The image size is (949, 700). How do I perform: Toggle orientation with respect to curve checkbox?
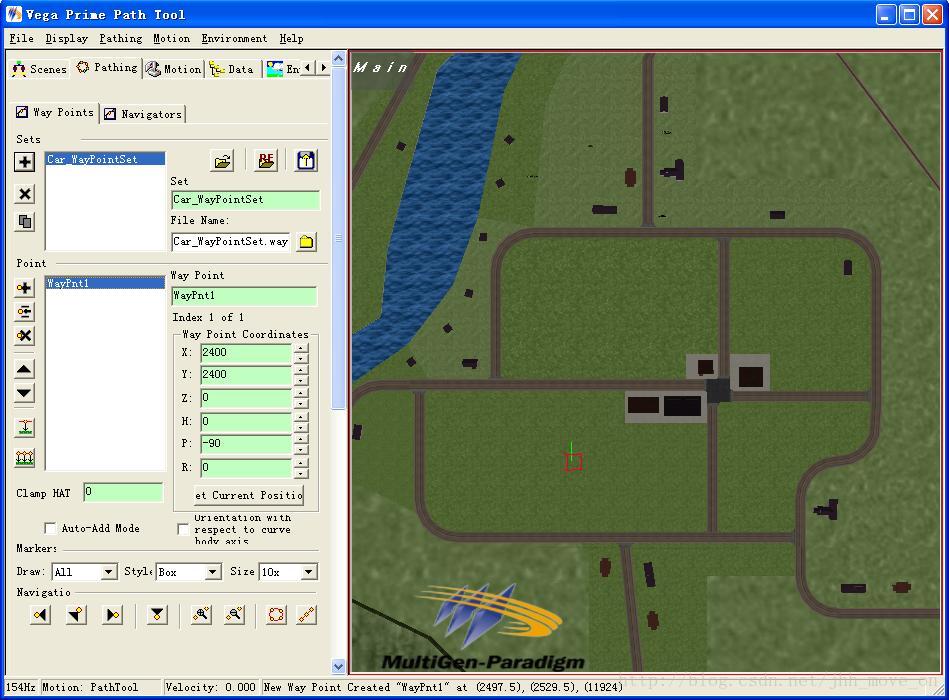183,529
